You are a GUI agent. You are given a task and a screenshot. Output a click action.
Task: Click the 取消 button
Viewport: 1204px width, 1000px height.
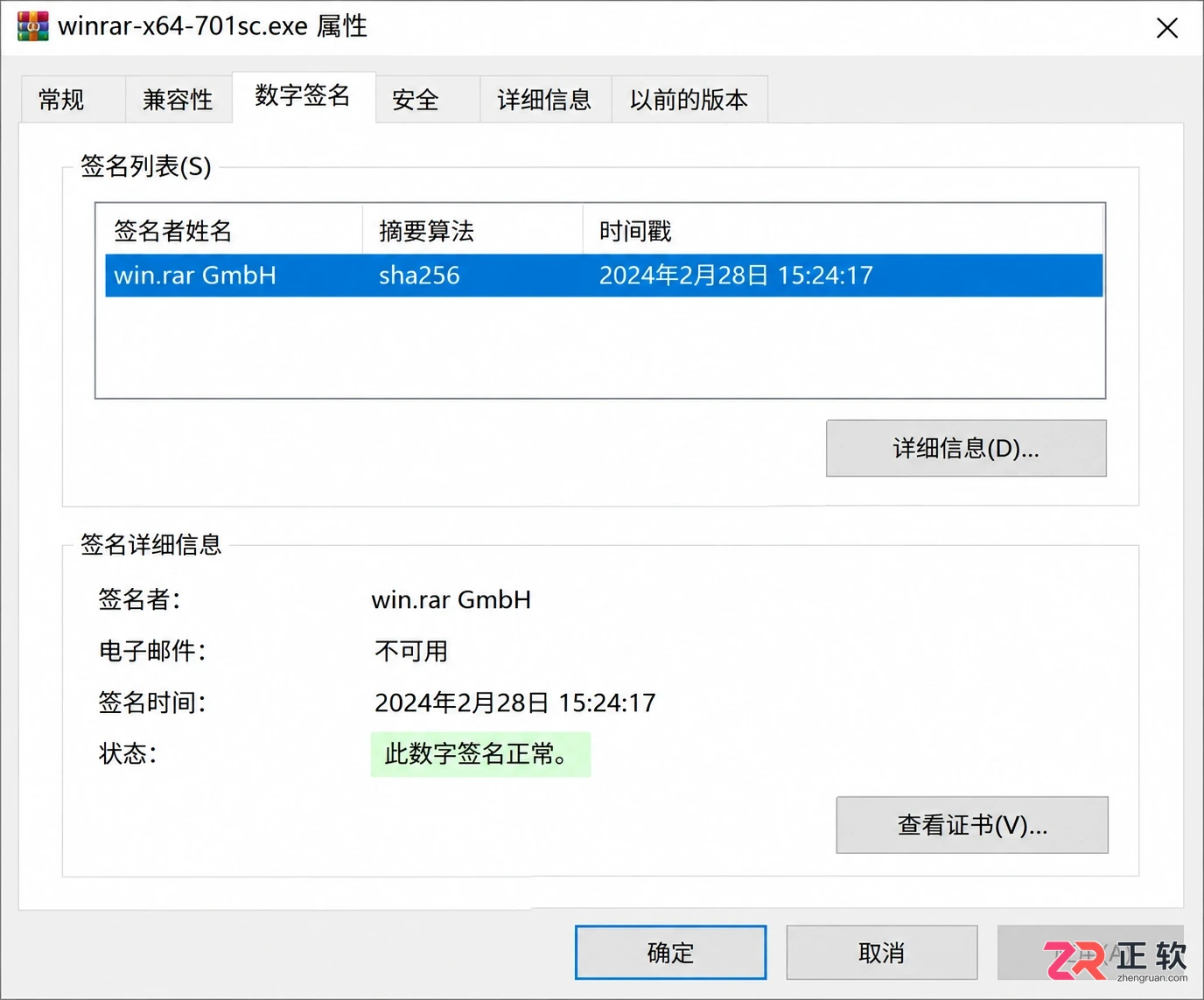click(882, 953)
